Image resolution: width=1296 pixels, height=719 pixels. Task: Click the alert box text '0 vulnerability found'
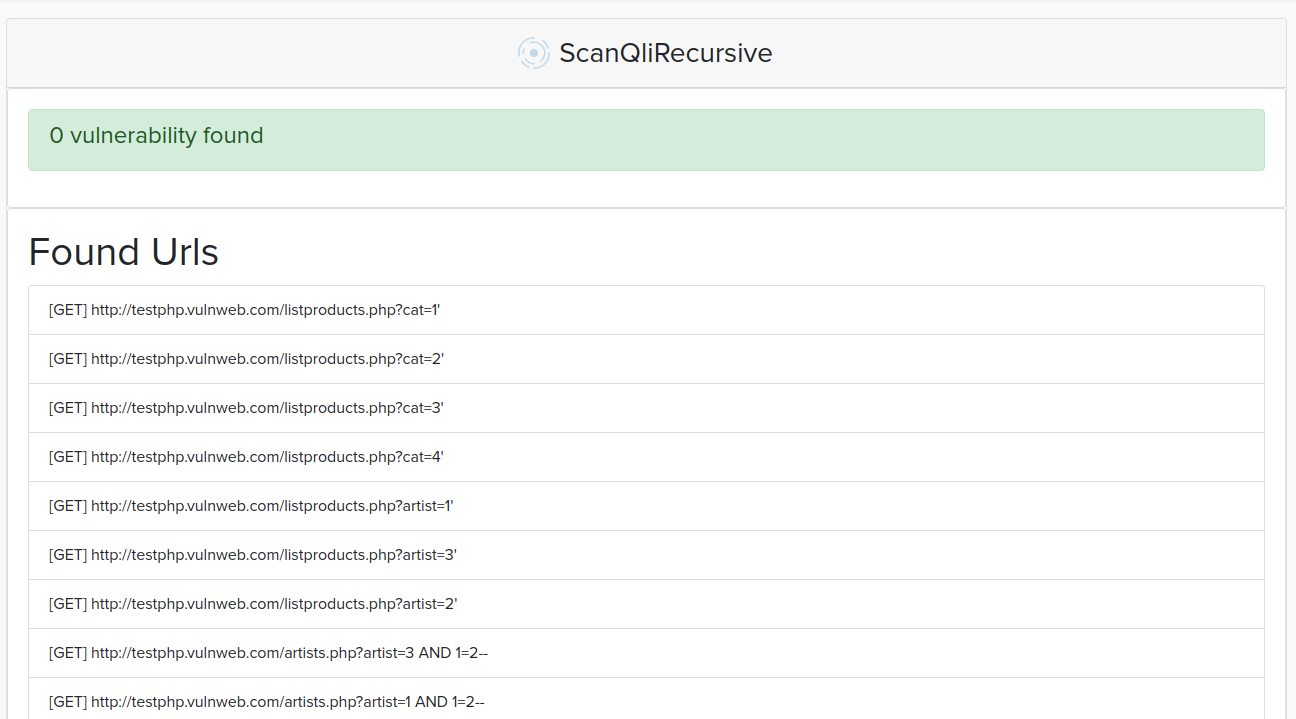click(x=157, y=135)
